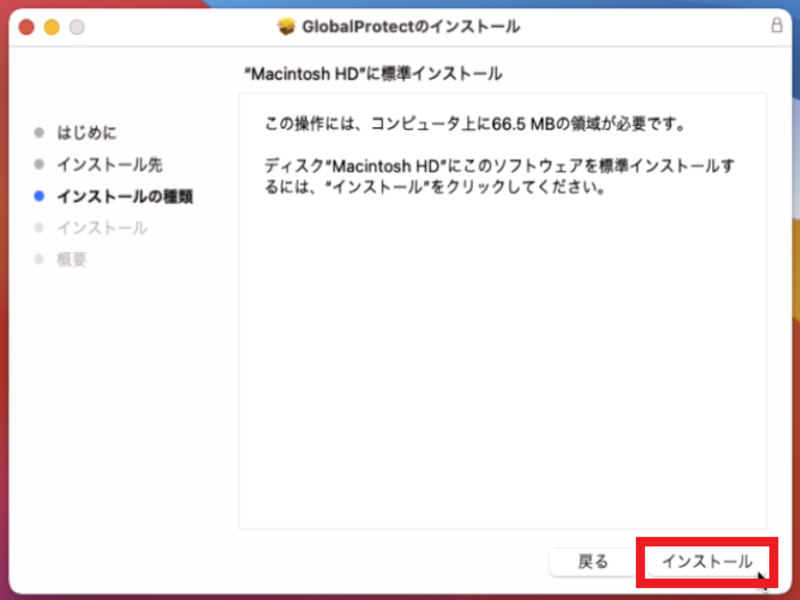
Task: Click the gray bullet beside インストール先
Action: click(39, 164)
